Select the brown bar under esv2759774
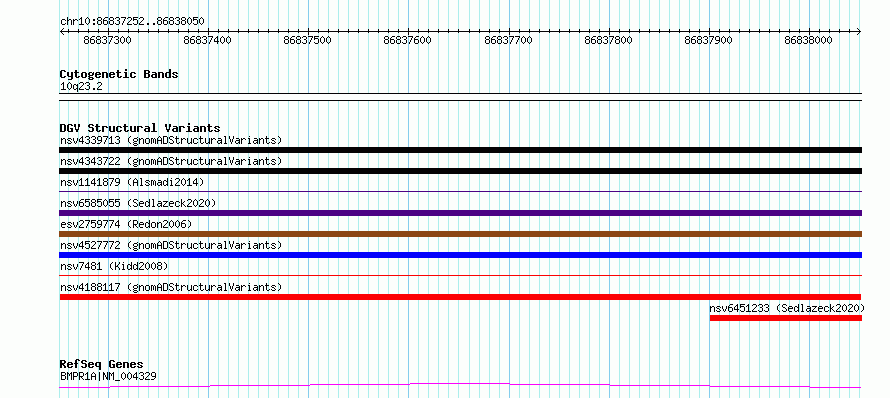Viewport: 890px width, 398px height. (x=460, y=234)
